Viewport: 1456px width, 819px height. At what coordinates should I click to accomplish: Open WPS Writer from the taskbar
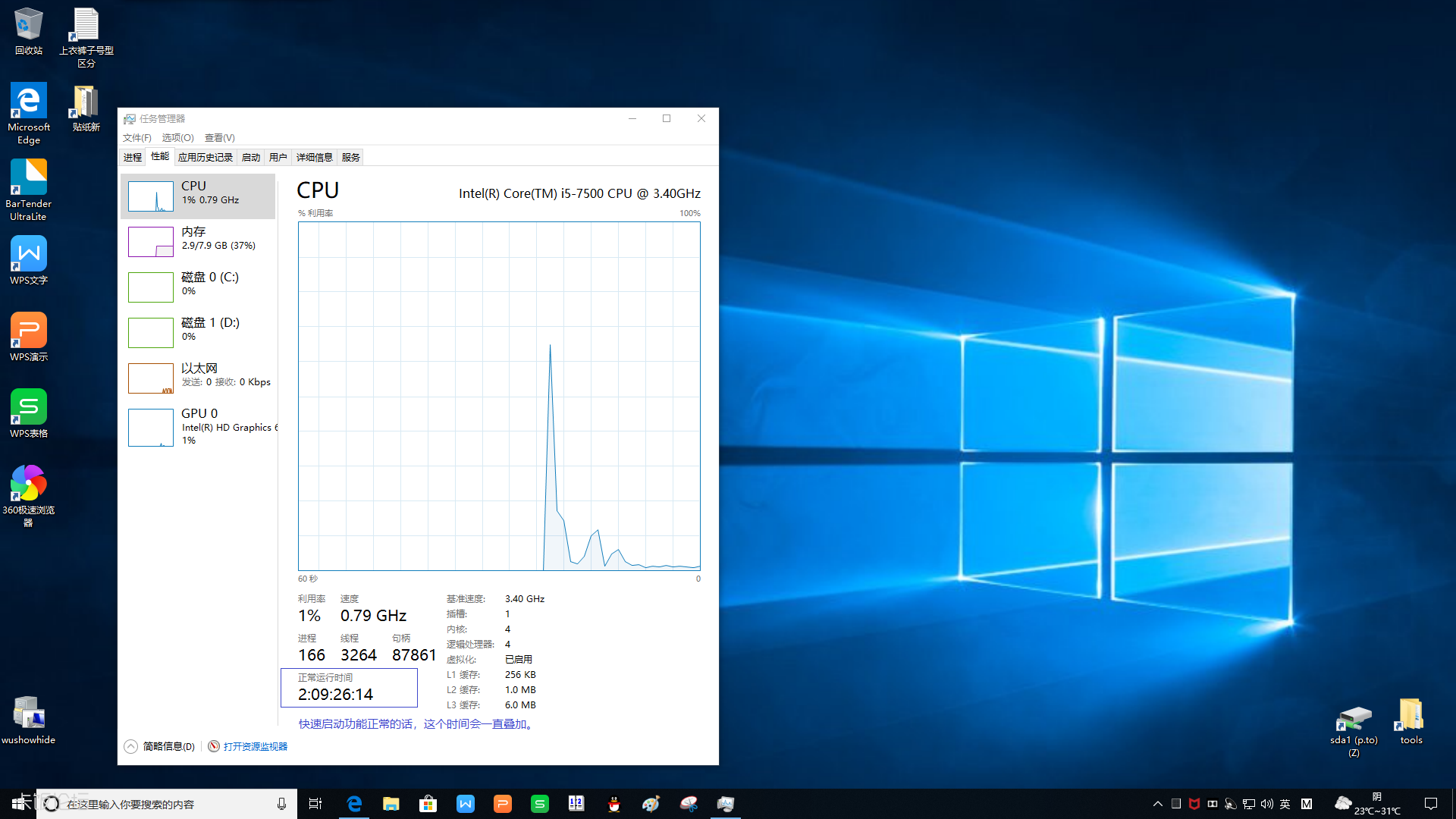tap(466, 804)
